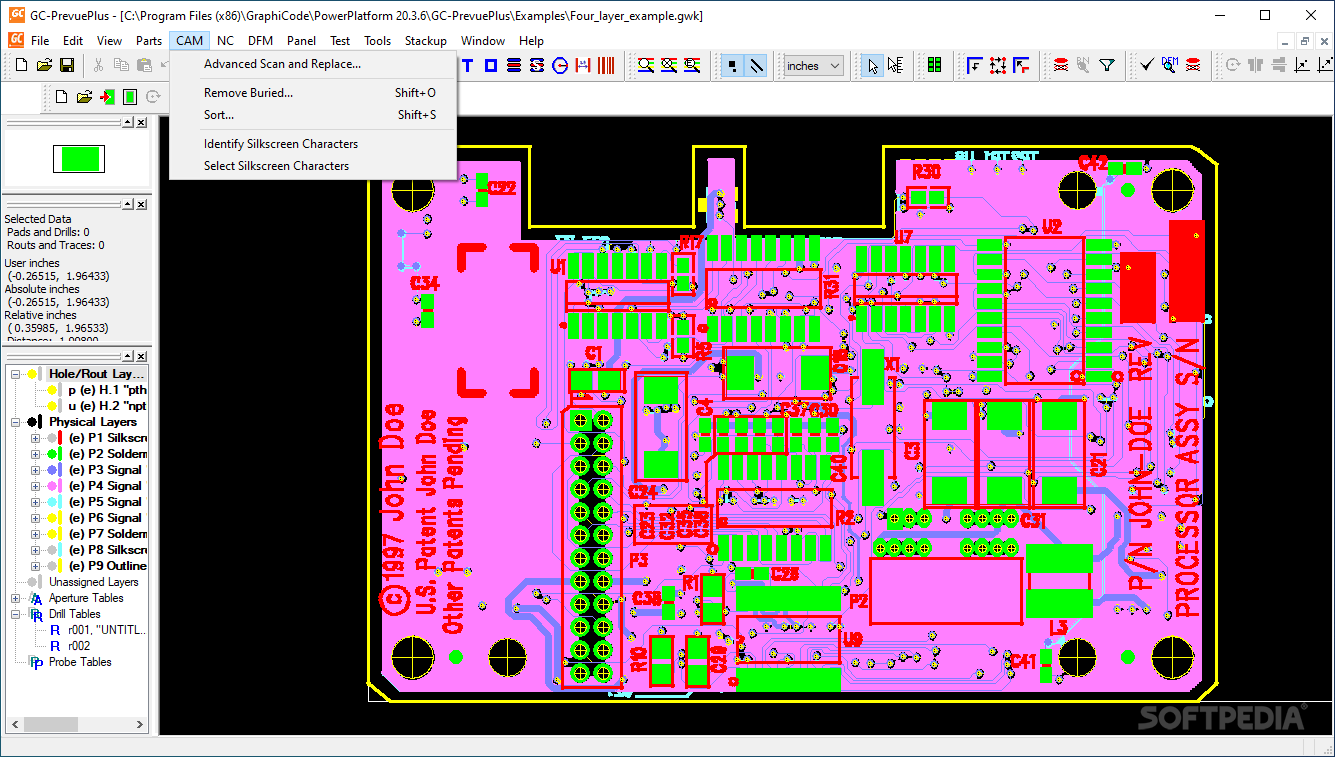Click the open folder icon in second toolbar
This screenshot has width=1335, height=757.
84,97
